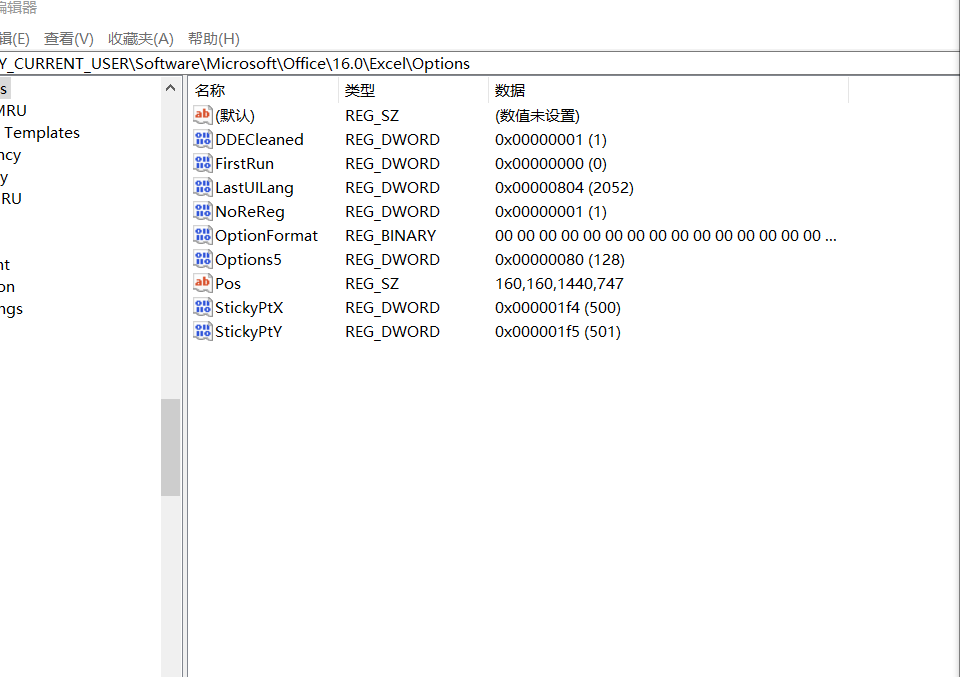The height and width of the screenshot is (677, 965).
Task: Click the binary icon beside OptionFormat
Action: click(x=202, y=234)
